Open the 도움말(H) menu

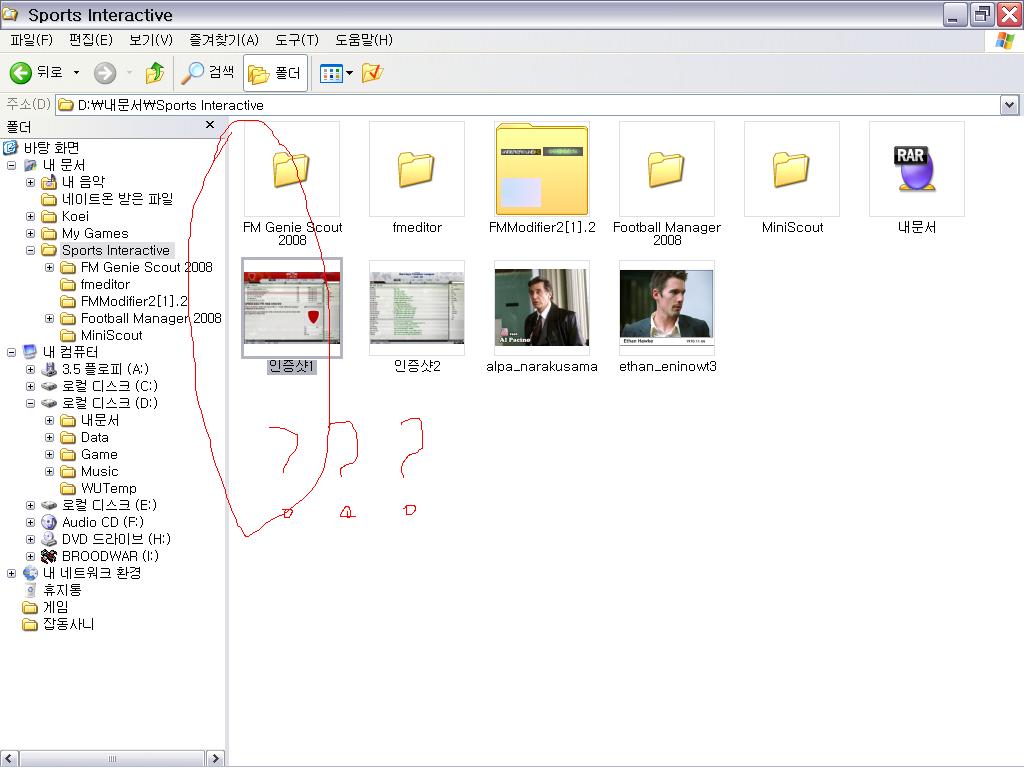[x=364, y=40]
